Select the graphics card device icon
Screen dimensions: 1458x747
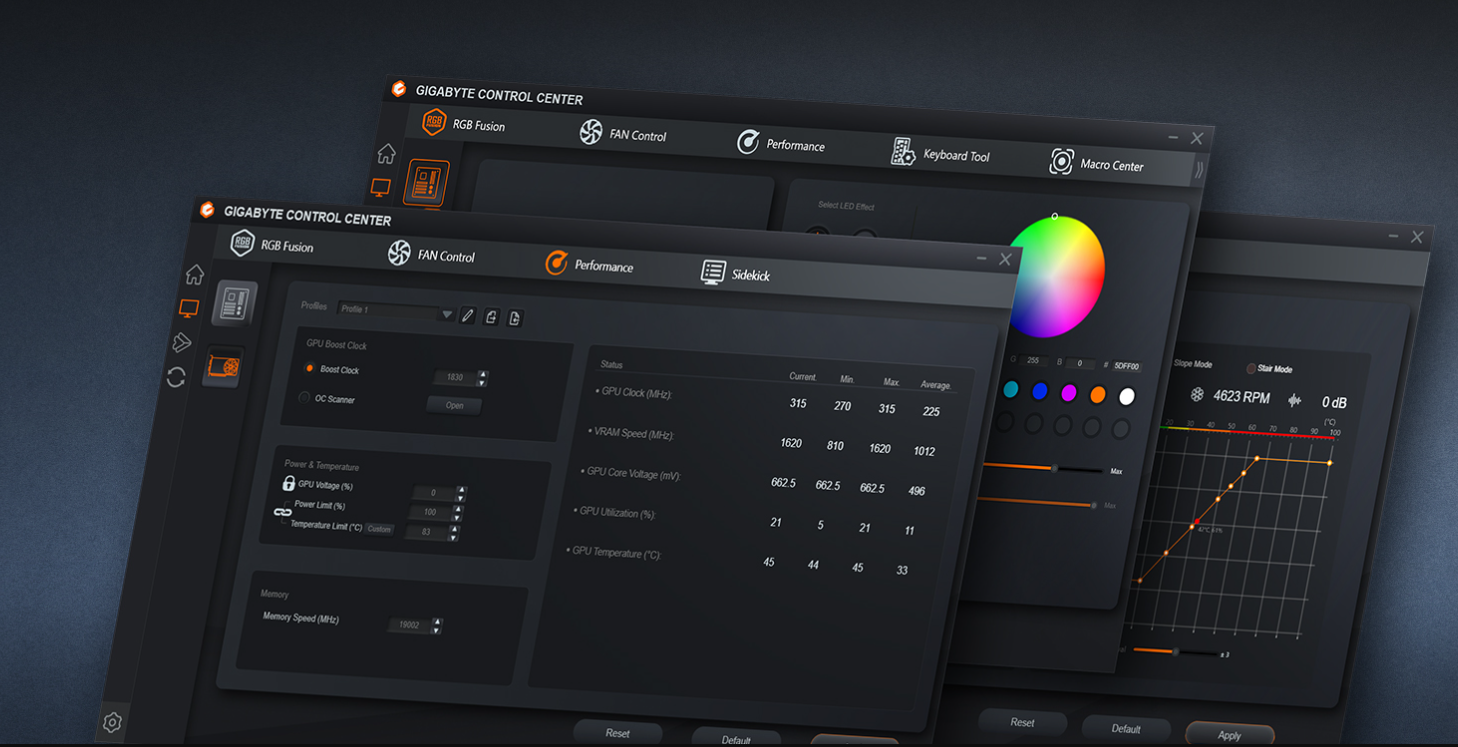[x=222, y=368]
